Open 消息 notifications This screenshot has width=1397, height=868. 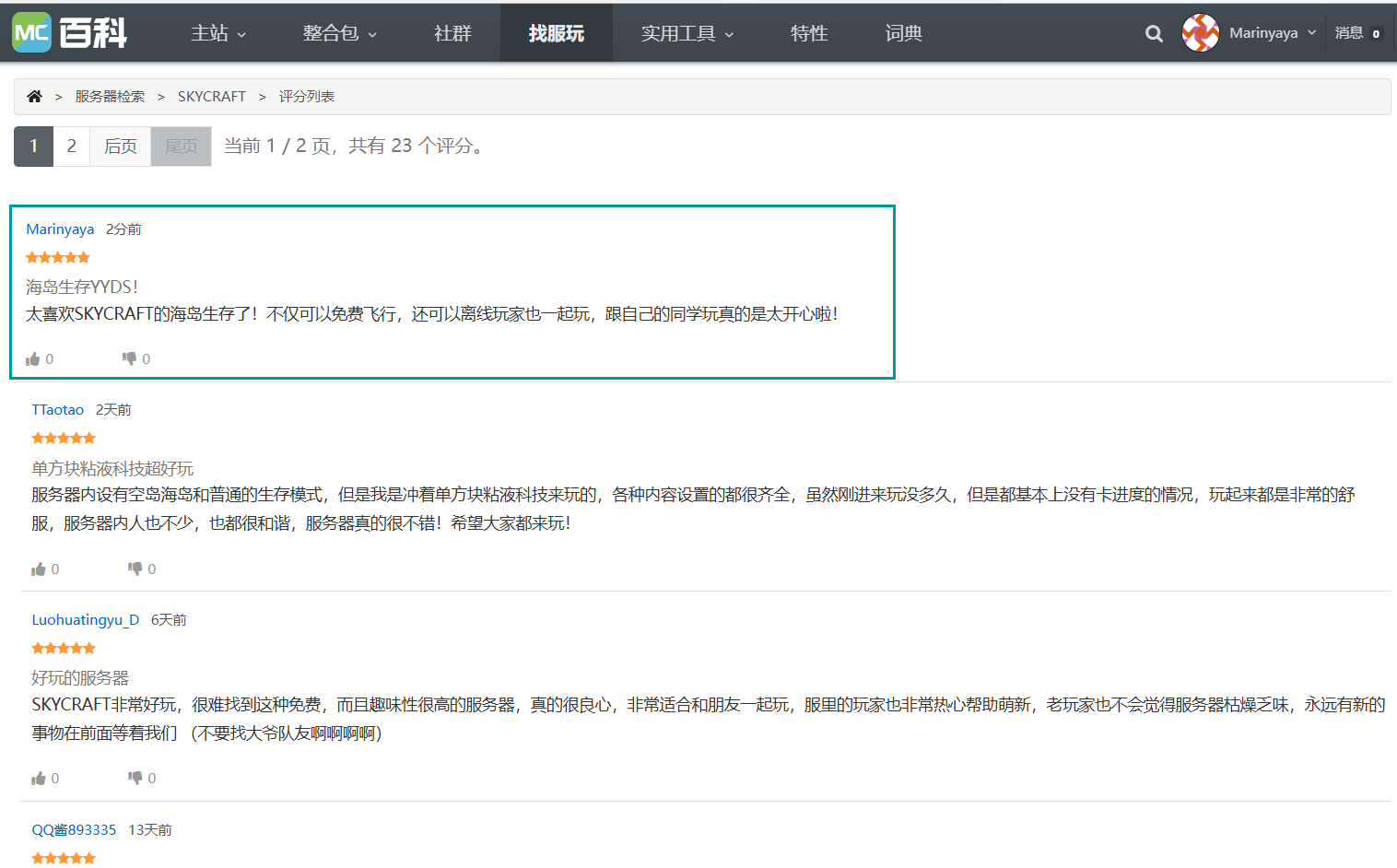(x=1358, y=33)
